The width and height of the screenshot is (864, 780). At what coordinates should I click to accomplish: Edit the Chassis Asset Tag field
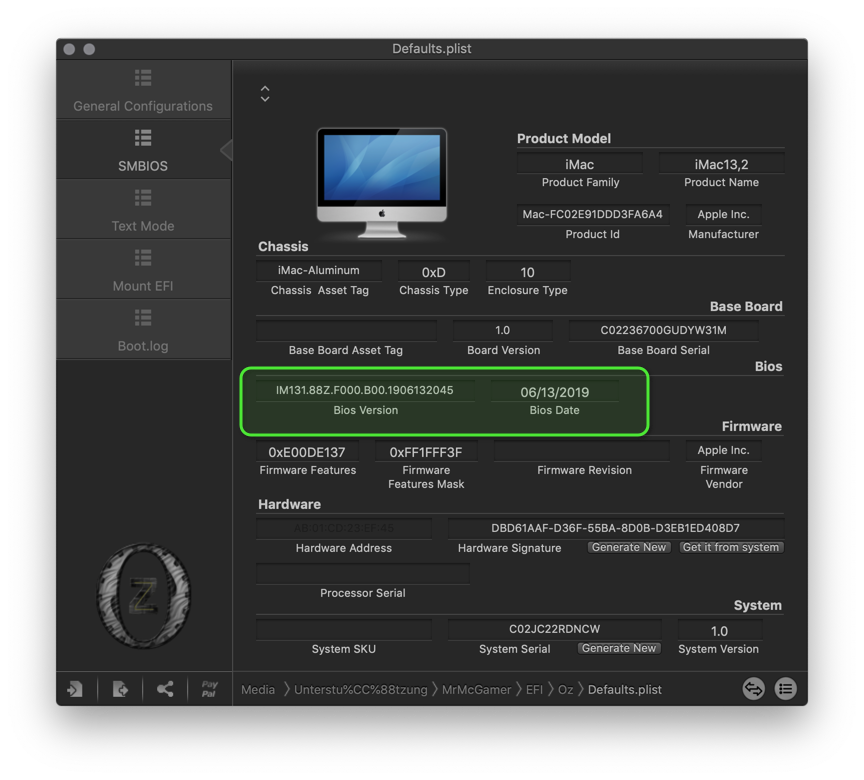318,270
